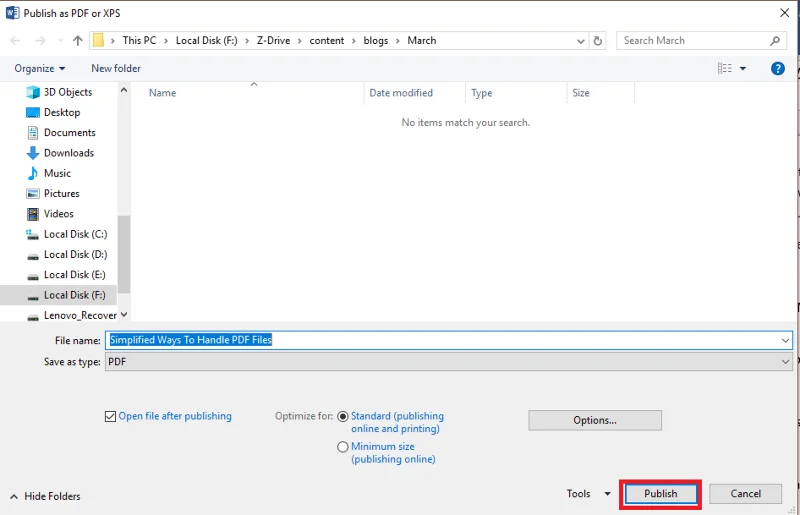Click the Up directory arrow icon
800x515 pixels.
(x=78, y=41)
